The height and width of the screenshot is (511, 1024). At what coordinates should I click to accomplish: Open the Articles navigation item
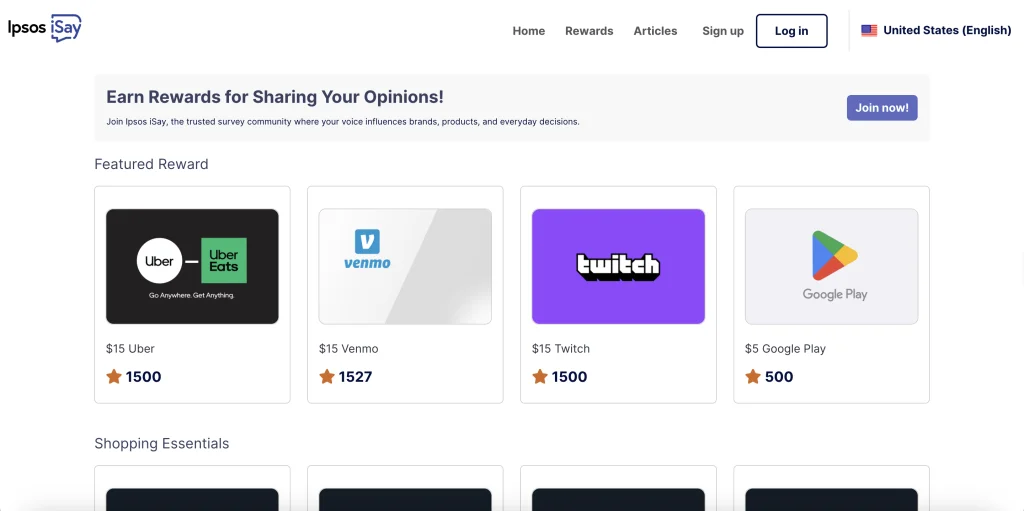click(x=655, y=31)
